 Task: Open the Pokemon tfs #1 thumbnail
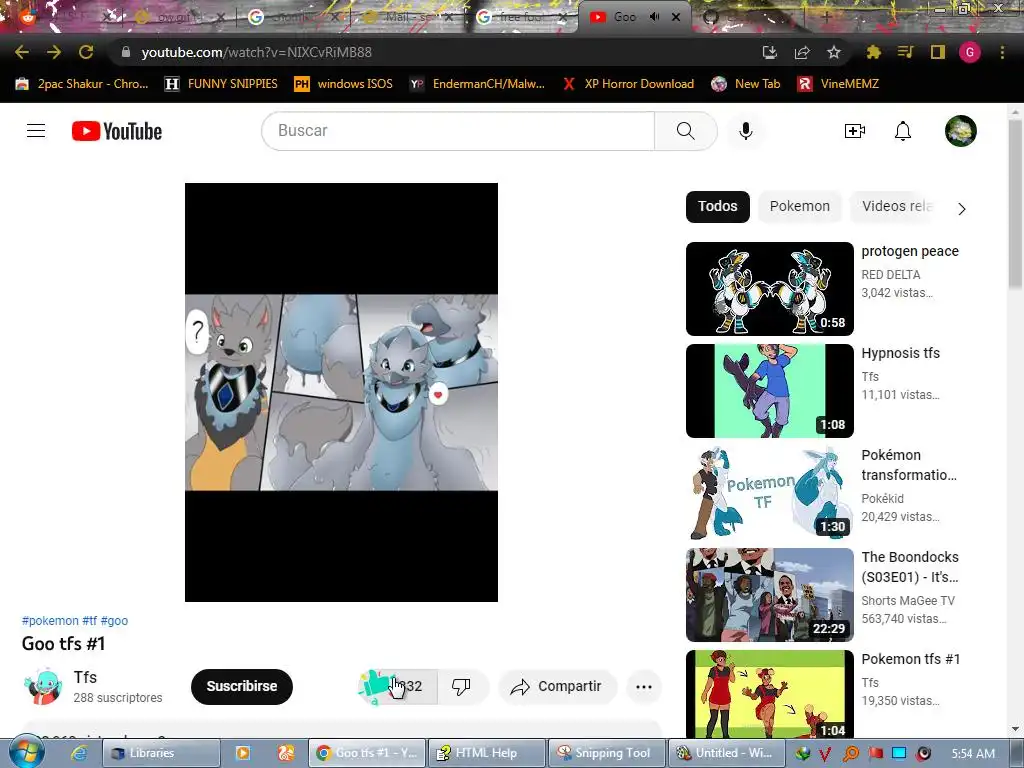coord(769,694)
